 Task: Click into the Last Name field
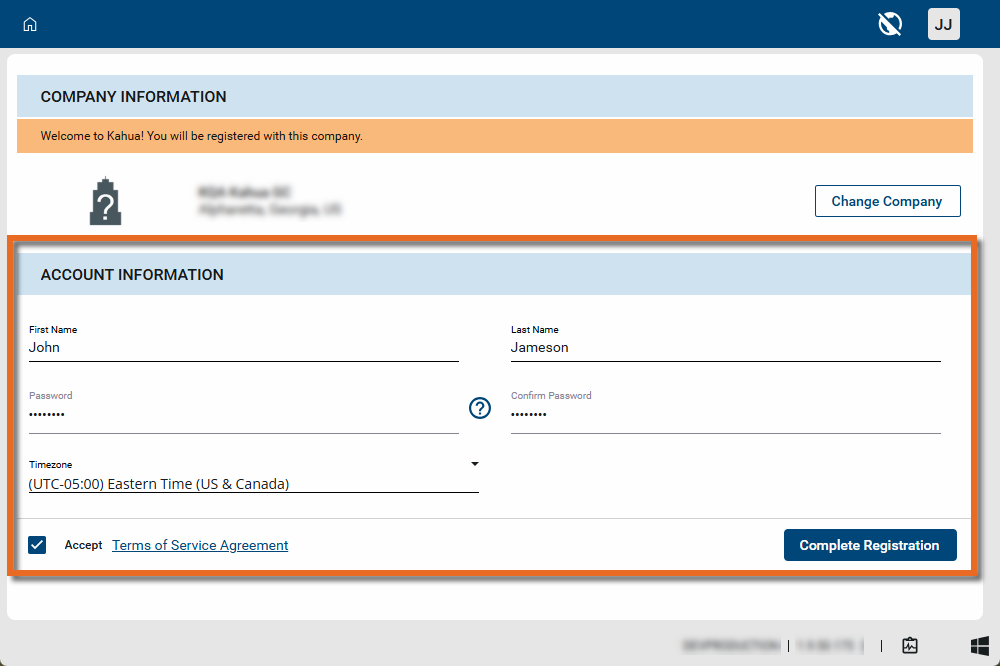click(x=725, y=348)
